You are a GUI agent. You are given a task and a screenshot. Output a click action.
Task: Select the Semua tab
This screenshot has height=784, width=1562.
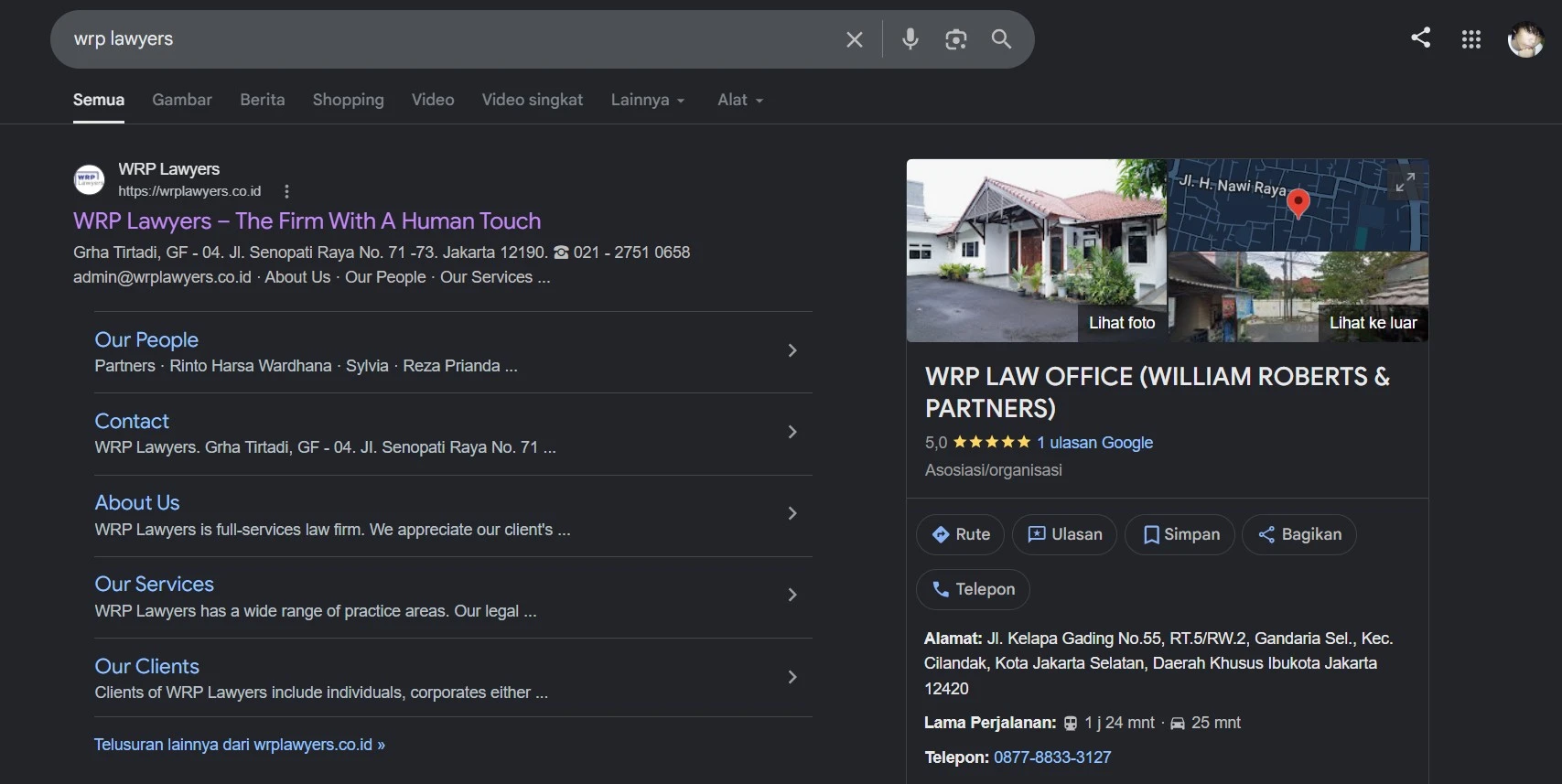click(x=99, y=100)
